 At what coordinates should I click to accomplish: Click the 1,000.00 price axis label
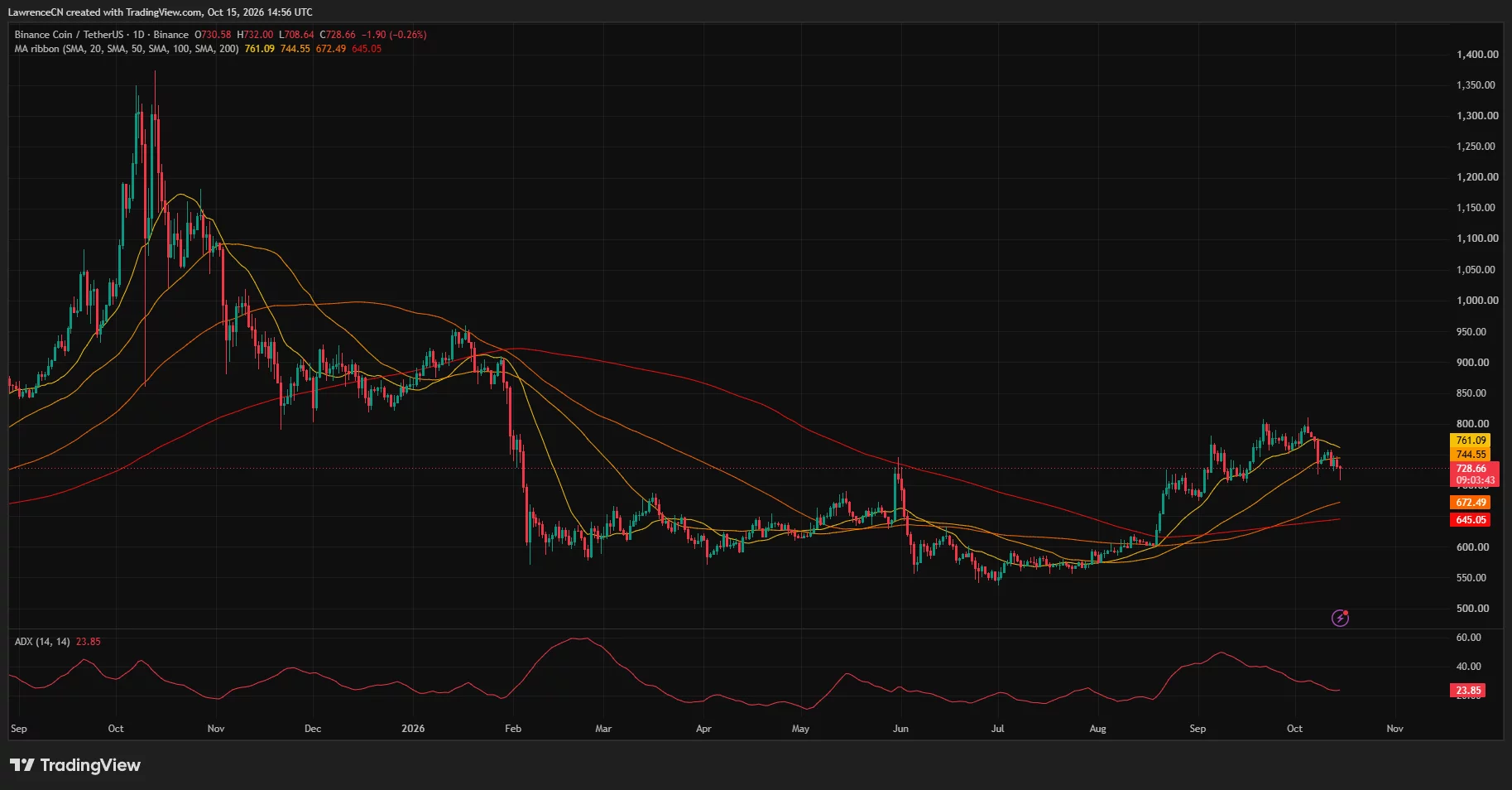pos(1477,301)
